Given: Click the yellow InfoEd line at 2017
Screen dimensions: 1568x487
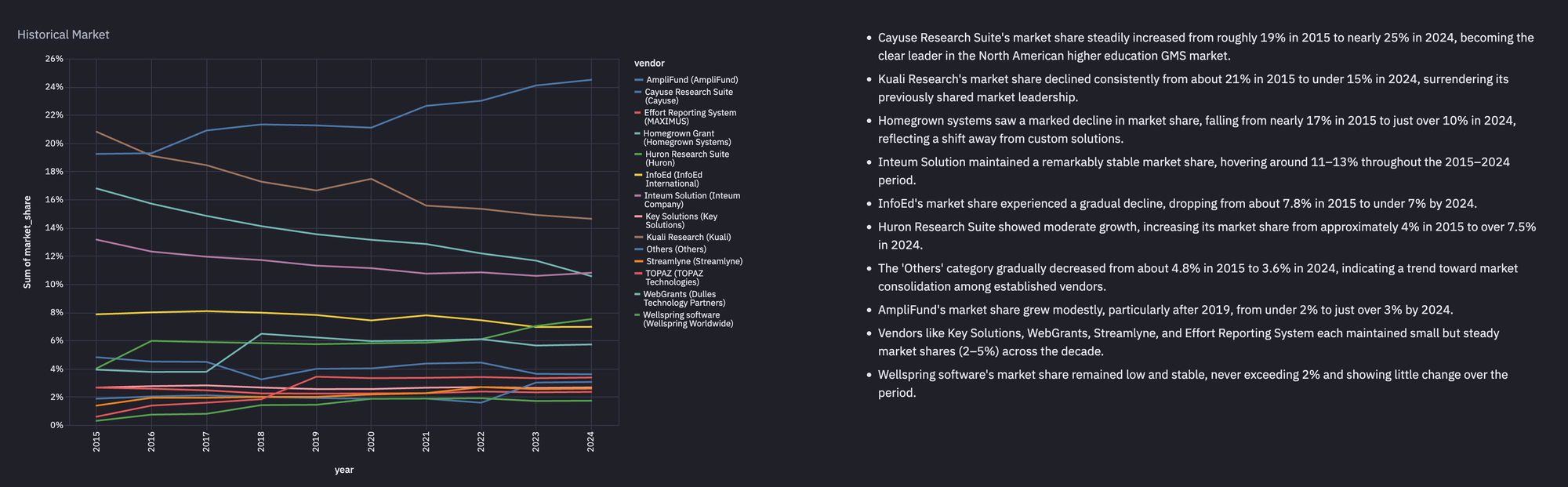Looking at the screenshot, I should pyautogui.click(x=206, y=311).
